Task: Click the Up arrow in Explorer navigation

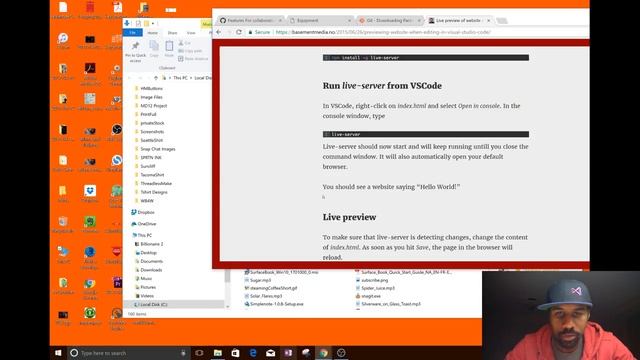Action: [x=156, y=78]
